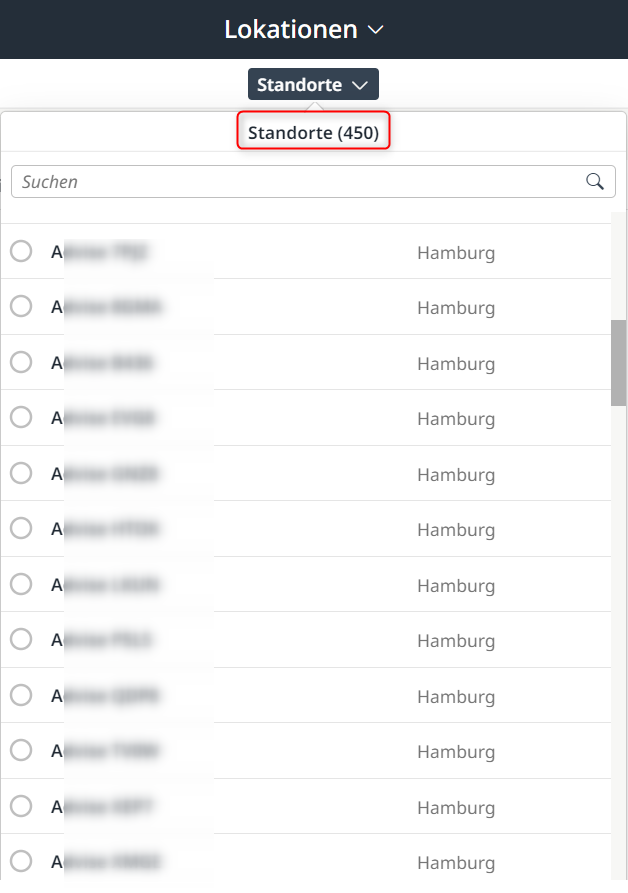Select the fifth entry's radio button

[x=21, y=473]
